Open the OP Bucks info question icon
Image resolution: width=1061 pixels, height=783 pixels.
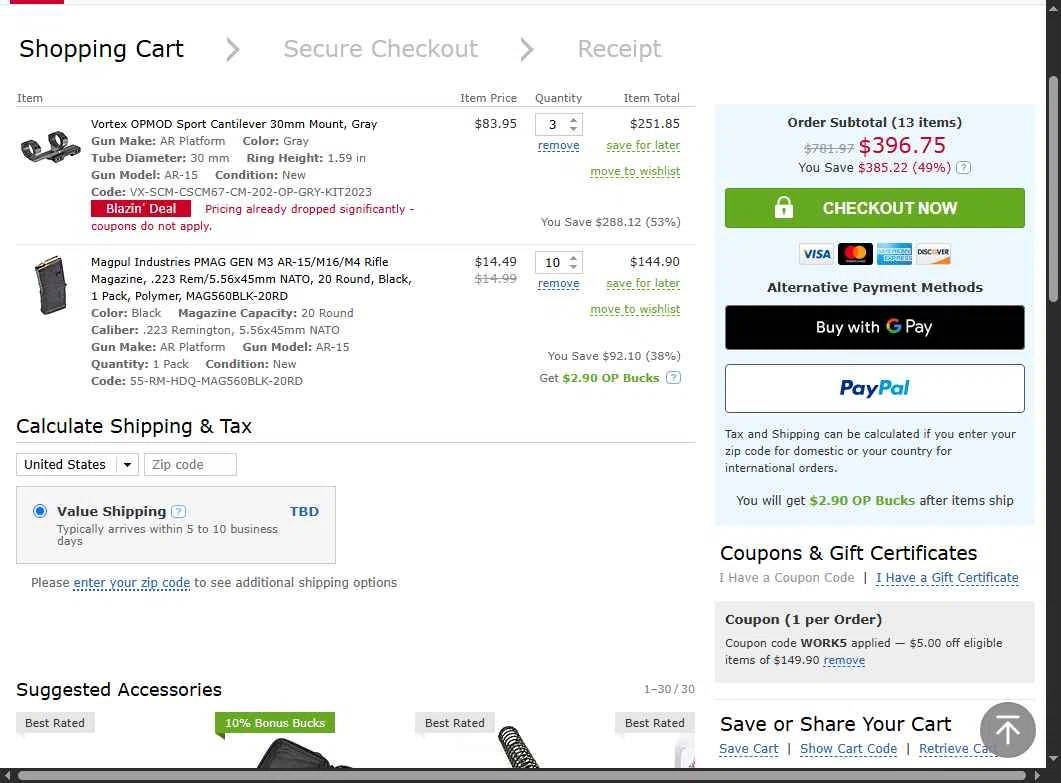tap(673, 378)
